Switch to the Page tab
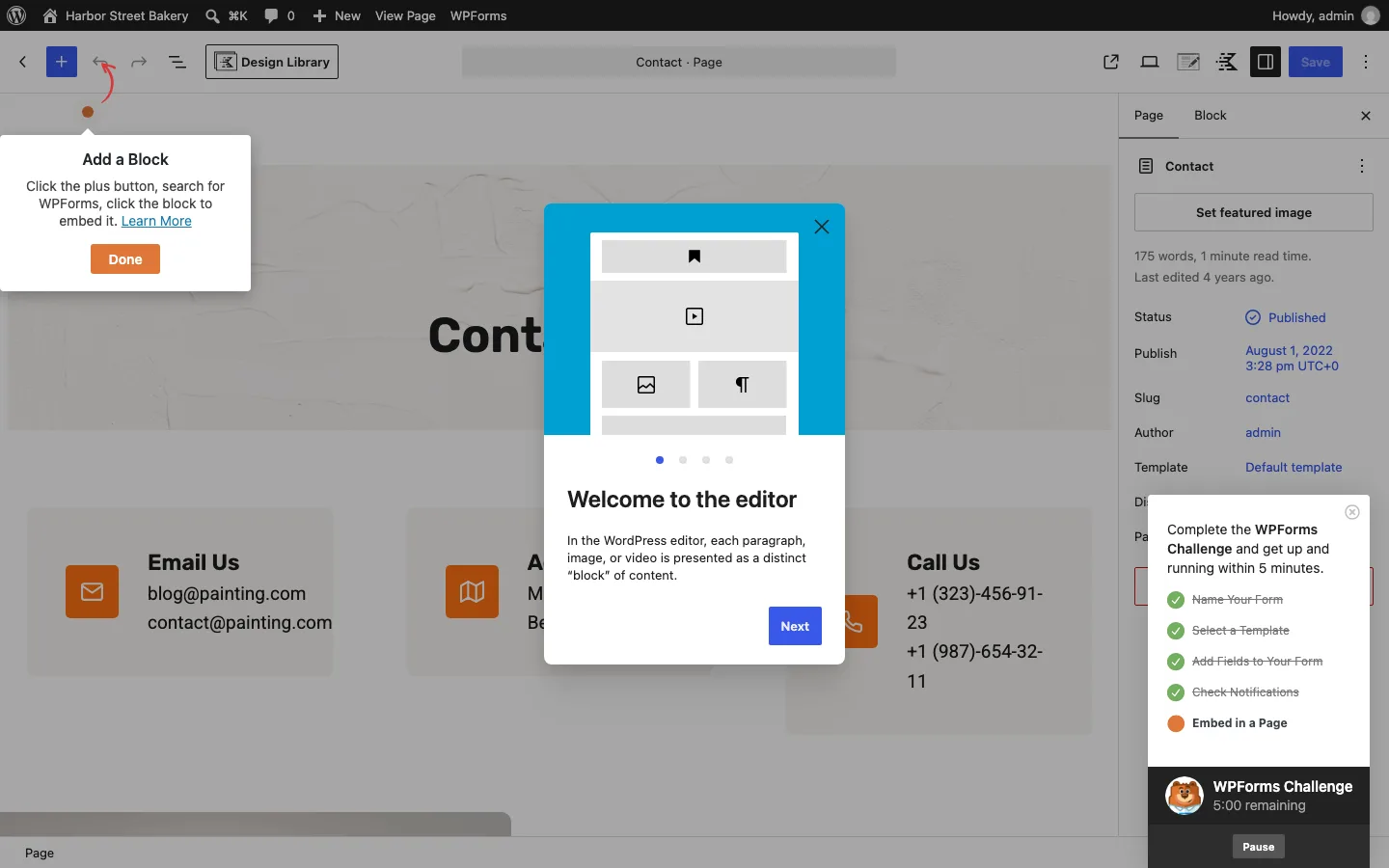 (1149, 116)
